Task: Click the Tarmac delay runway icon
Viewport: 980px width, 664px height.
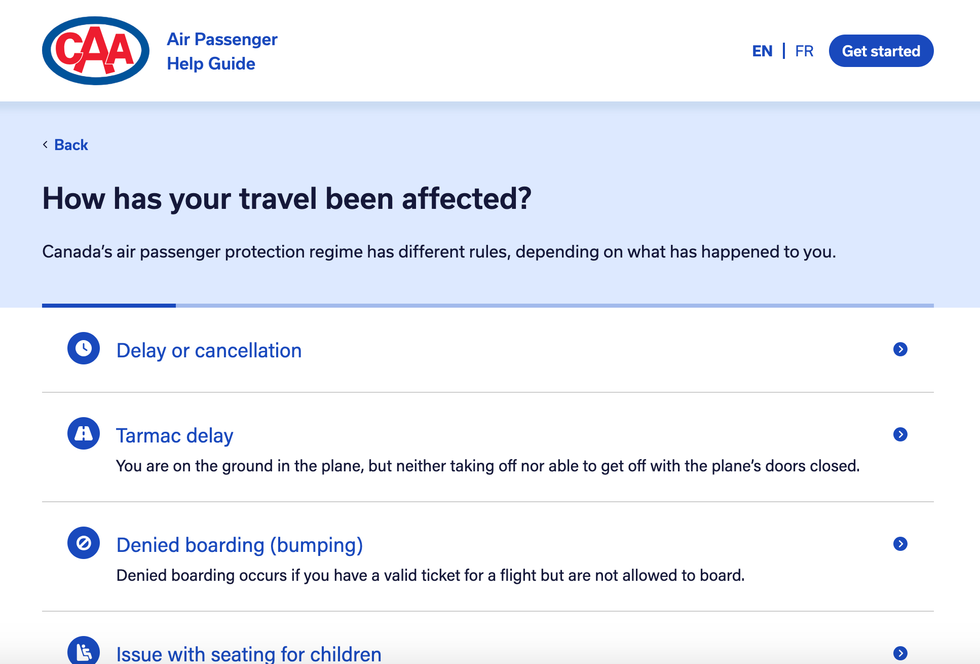Action: point(84,434)
